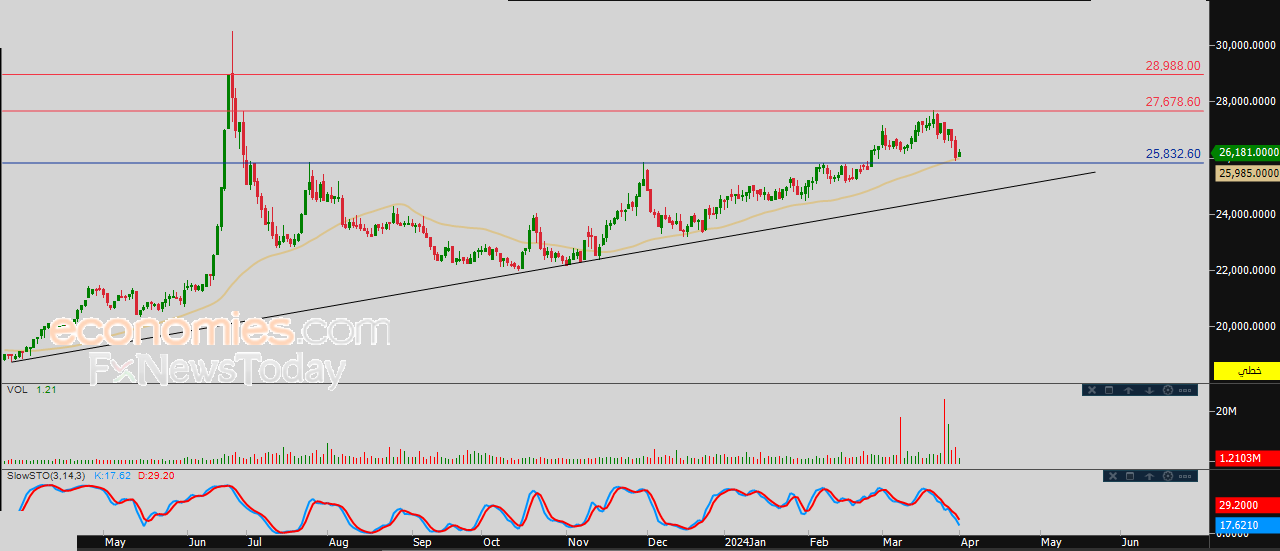The width and height of the screenshot is (1280, 551).
Task: Click the red 29.2000 stochastic D tag
Action: coord(1247,507)
